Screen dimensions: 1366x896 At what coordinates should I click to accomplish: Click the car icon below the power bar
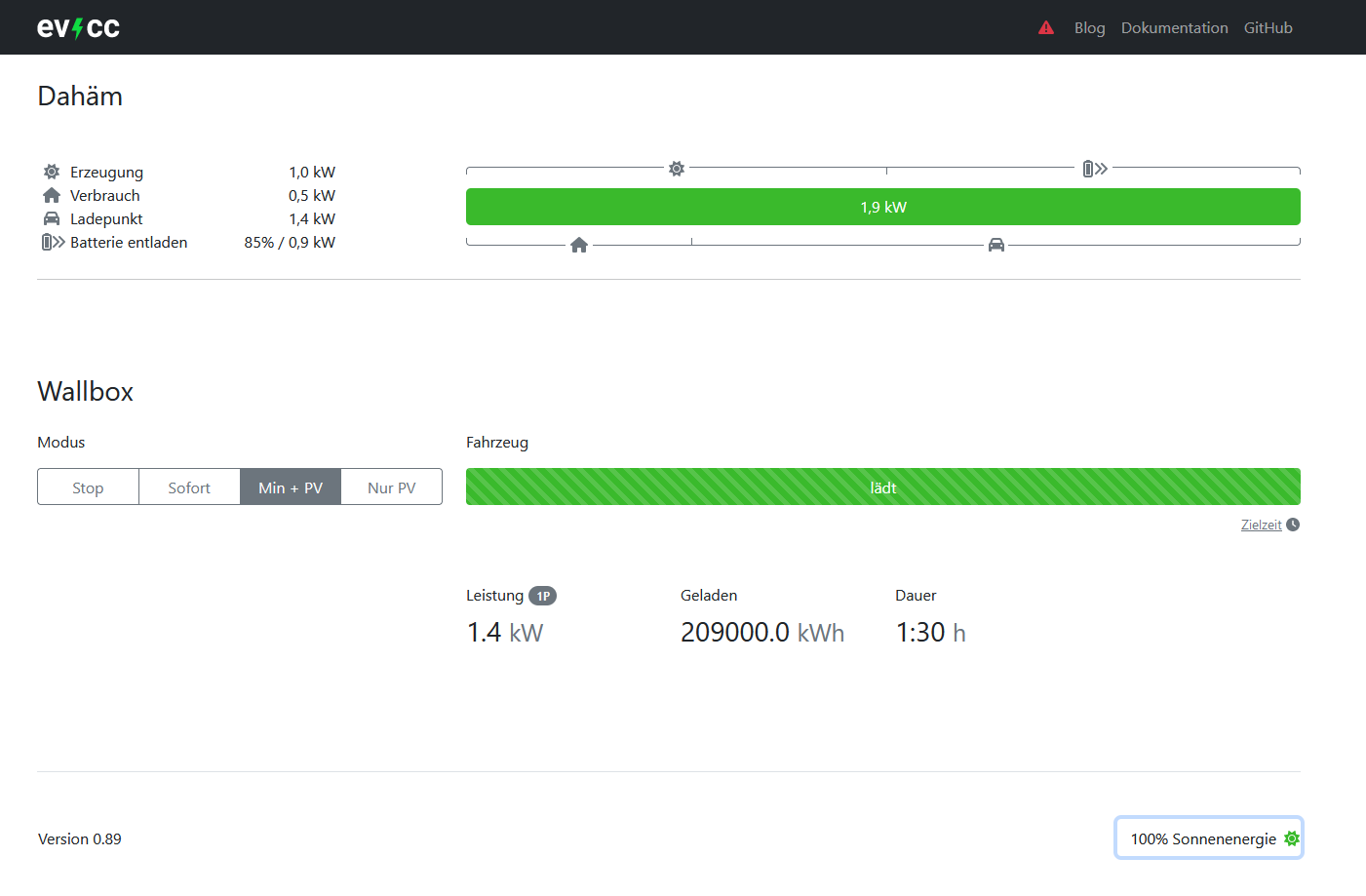(996, 245)
